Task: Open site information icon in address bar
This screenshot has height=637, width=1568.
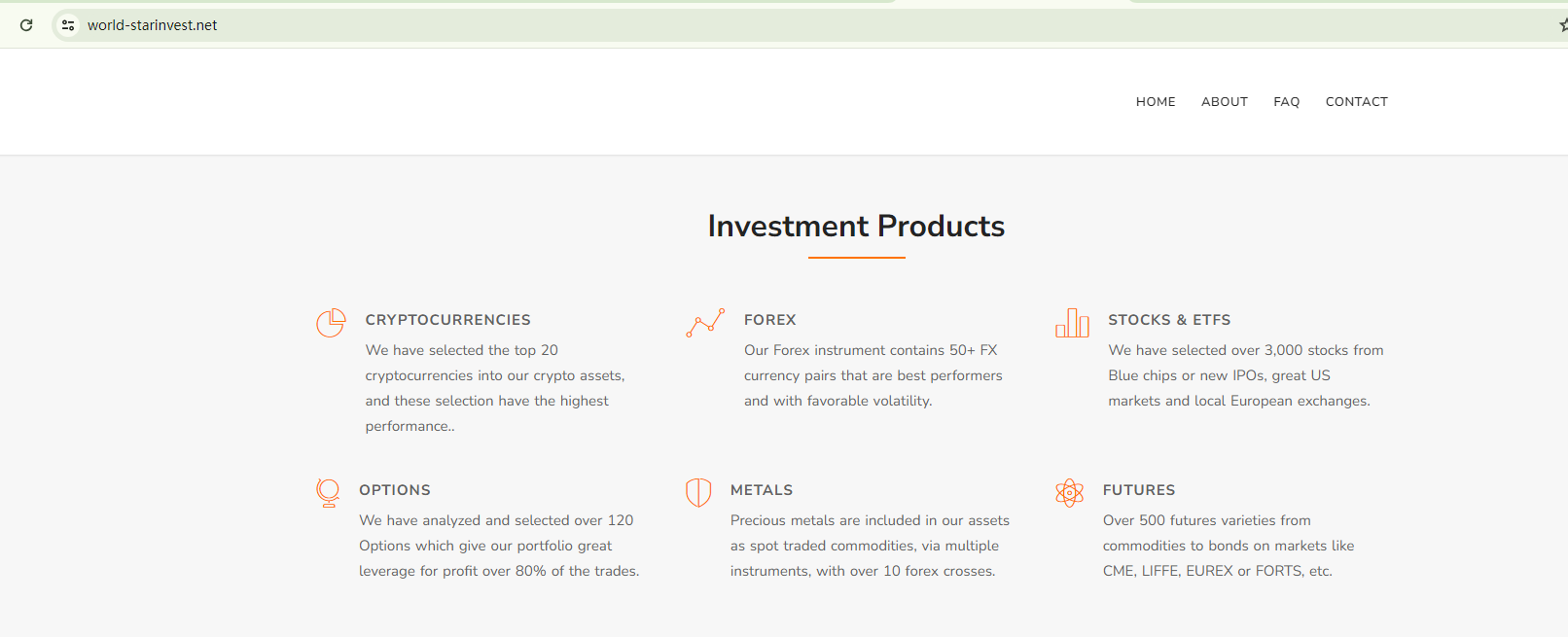Action: tap(68, 25)
